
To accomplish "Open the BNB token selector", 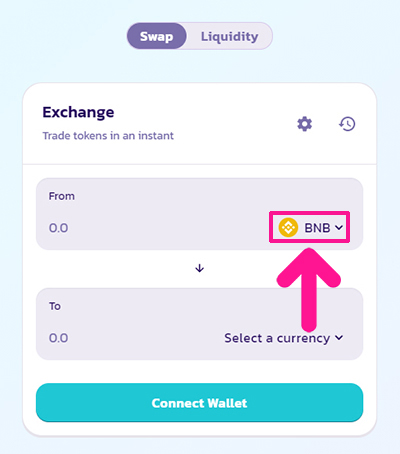I will click(310, 228).
